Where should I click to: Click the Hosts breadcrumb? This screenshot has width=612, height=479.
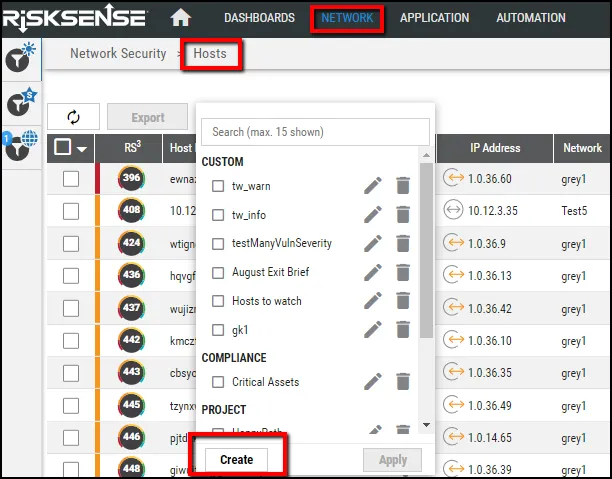(210, 53)
